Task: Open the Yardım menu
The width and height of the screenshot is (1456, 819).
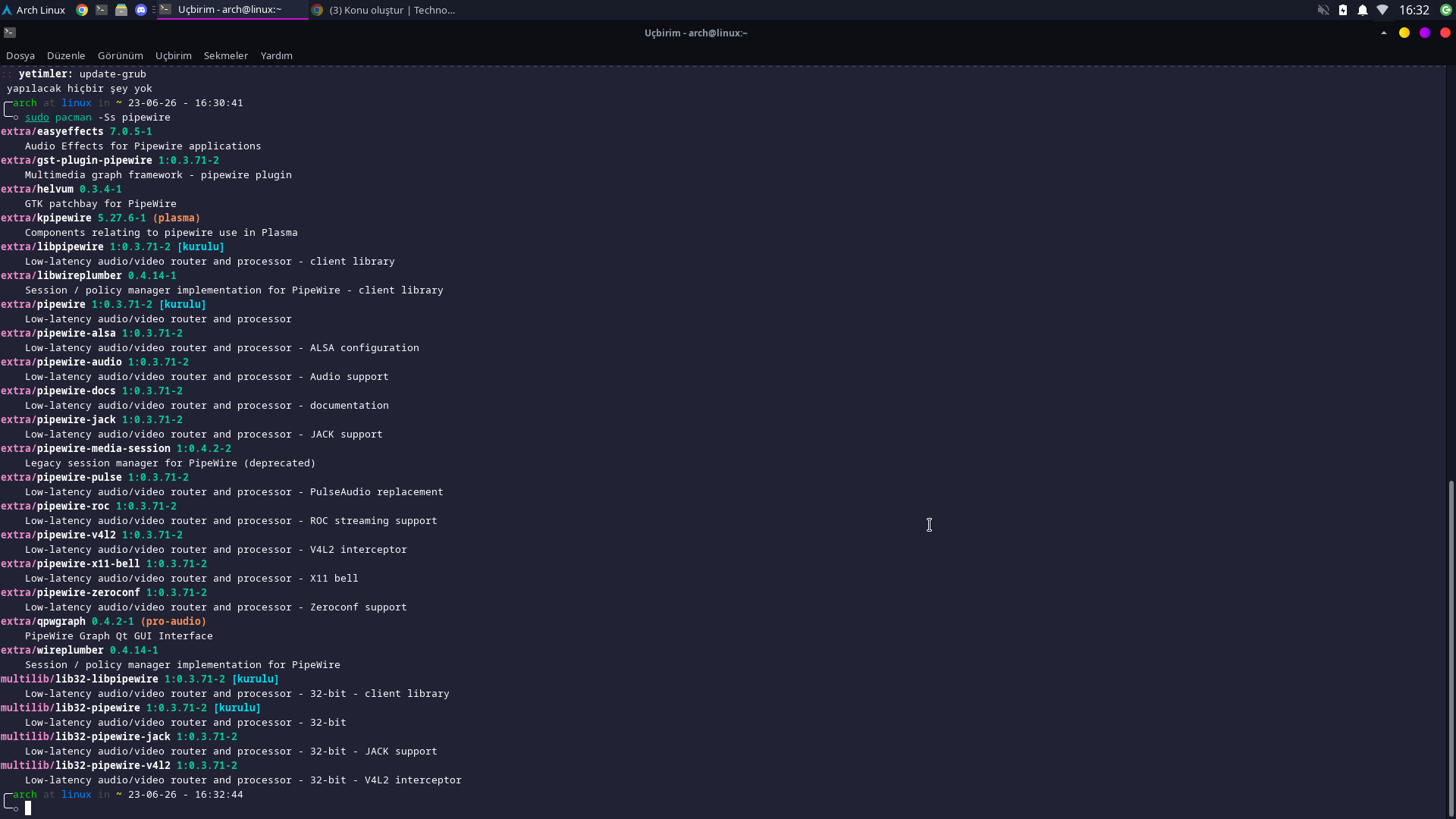Action: coord(276,55)
